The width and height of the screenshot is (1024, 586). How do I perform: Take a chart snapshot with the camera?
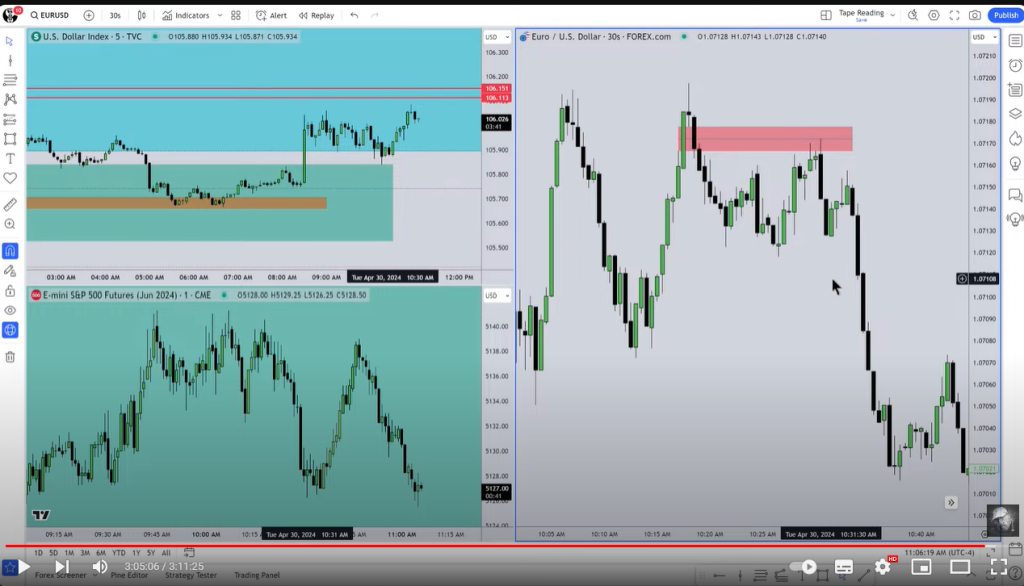[x=975, y=15]
